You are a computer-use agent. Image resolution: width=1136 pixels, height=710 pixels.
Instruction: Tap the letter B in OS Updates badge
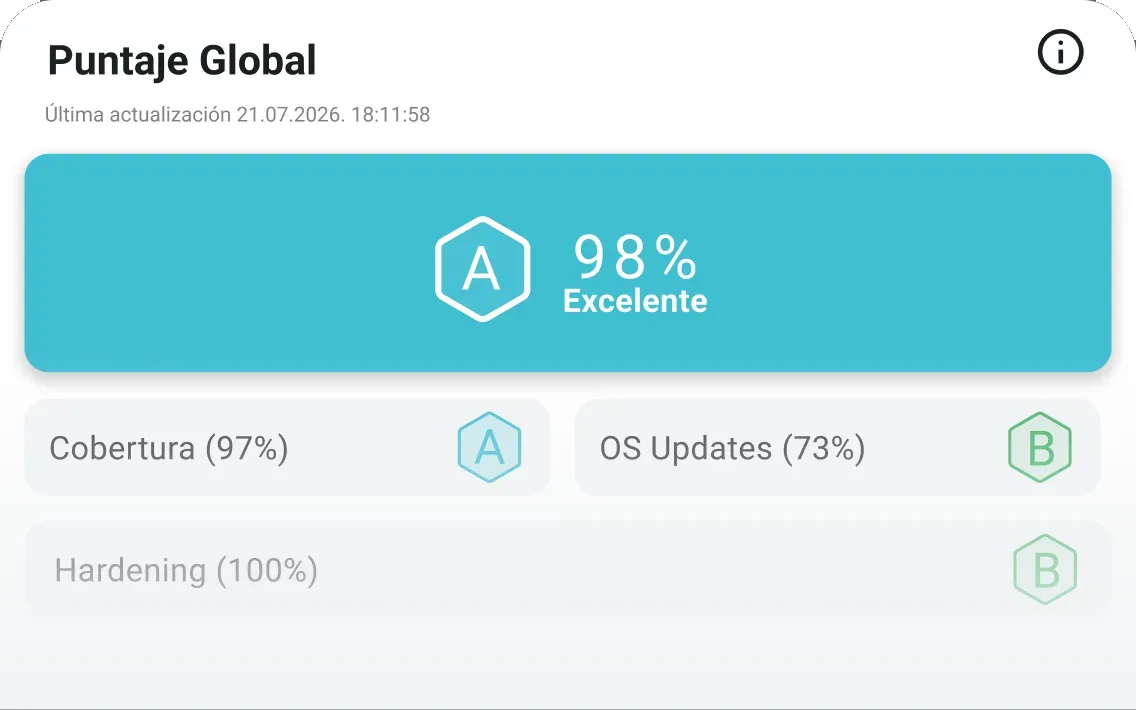pos(1041,448)
